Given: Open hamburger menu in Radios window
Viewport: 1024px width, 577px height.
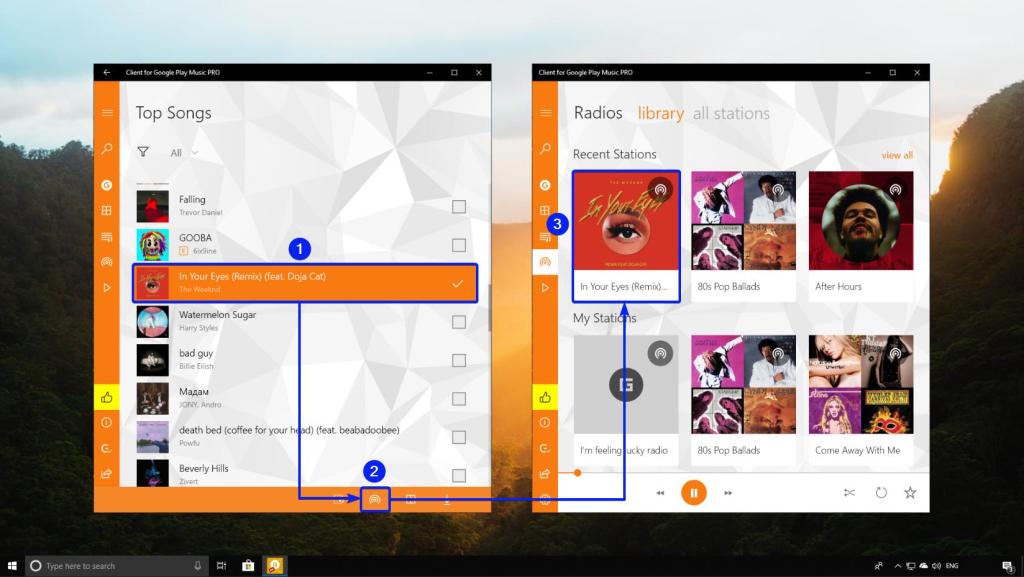Looking at the screenshot, I should [x=545, y=113].
